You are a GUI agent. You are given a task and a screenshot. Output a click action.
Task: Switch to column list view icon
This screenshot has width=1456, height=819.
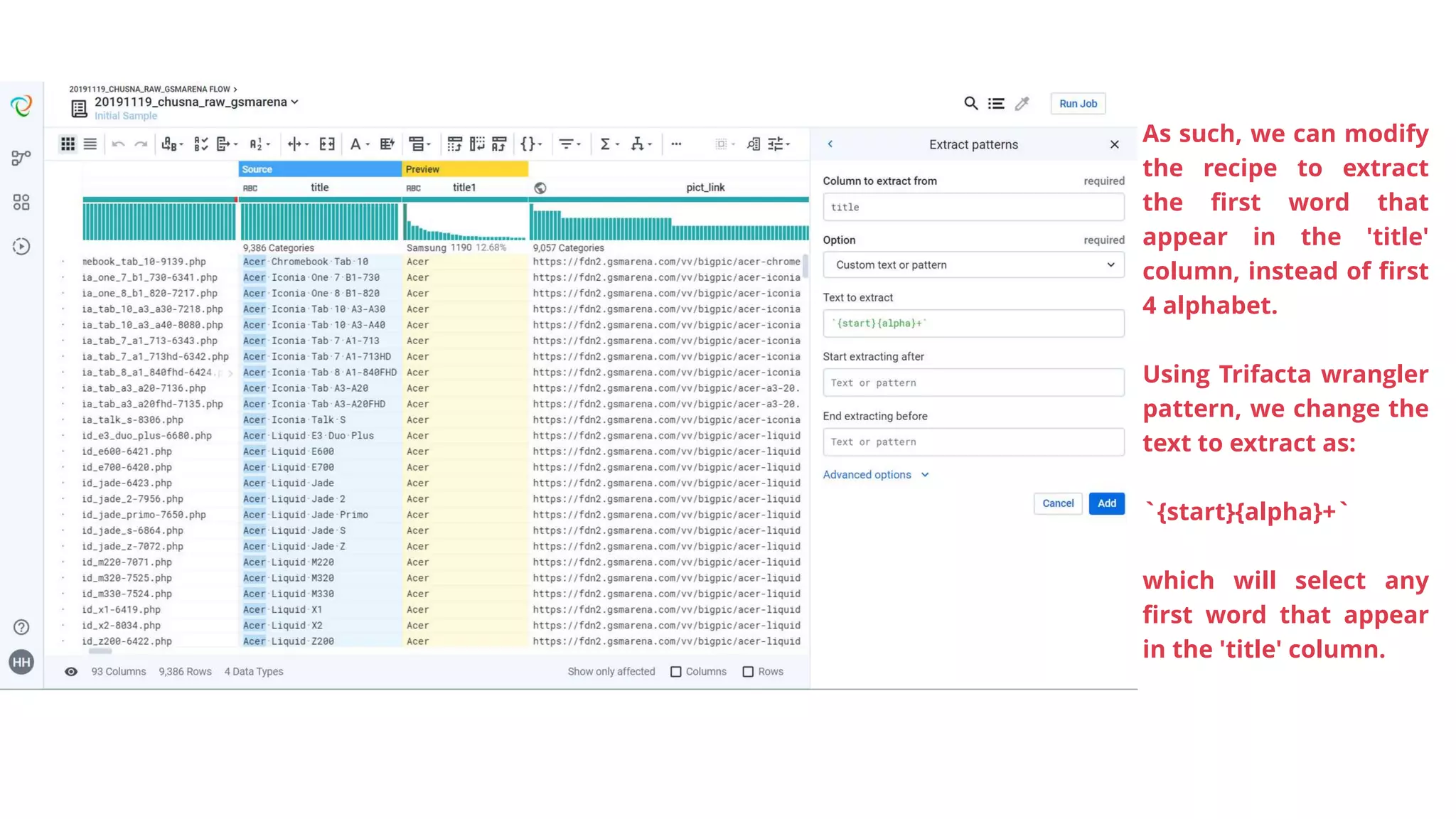click(x=90, y=144)
